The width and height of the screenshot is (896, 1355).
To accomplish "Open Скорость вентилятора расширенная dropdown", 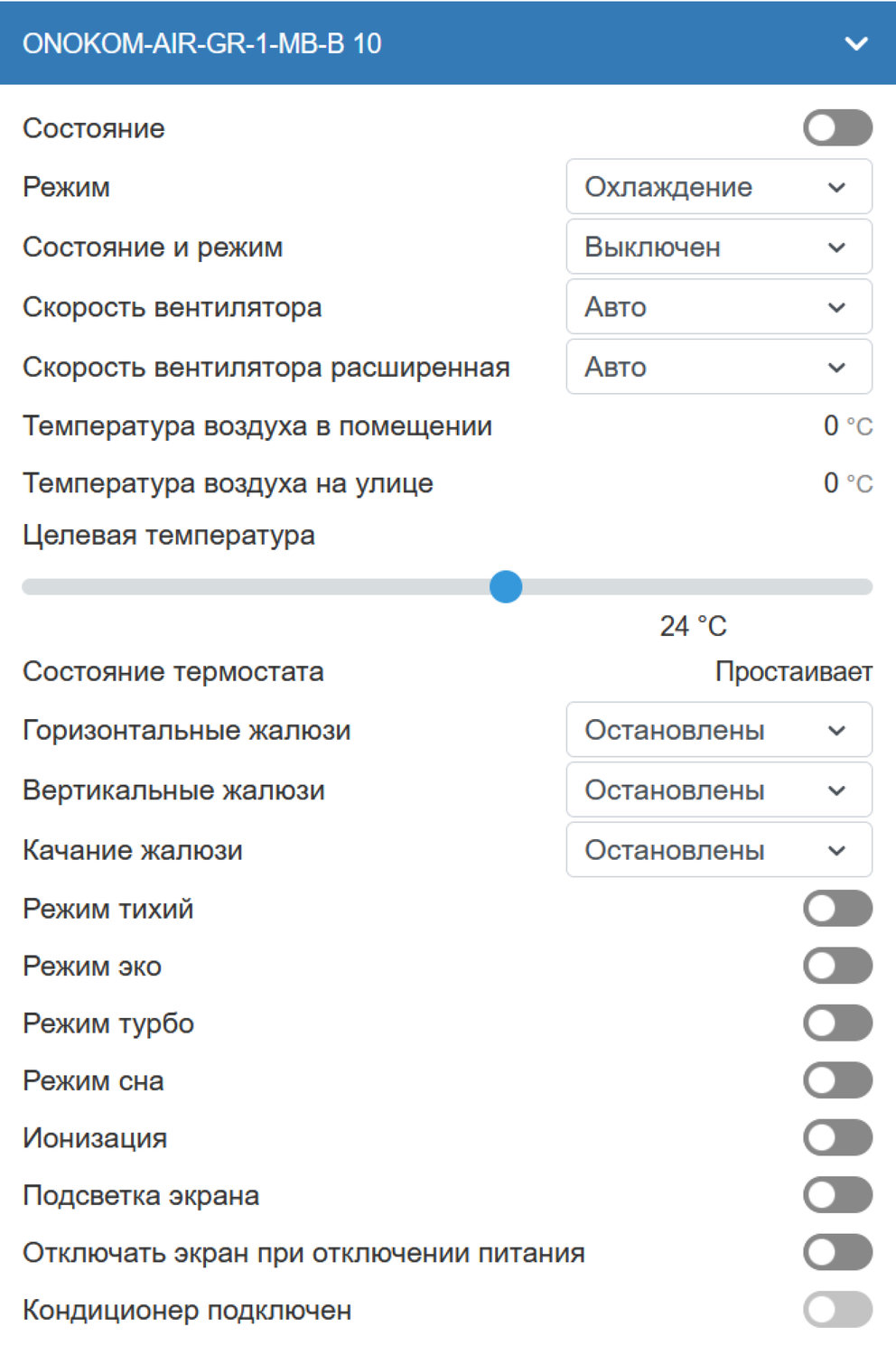I will [x=719, y=367].
